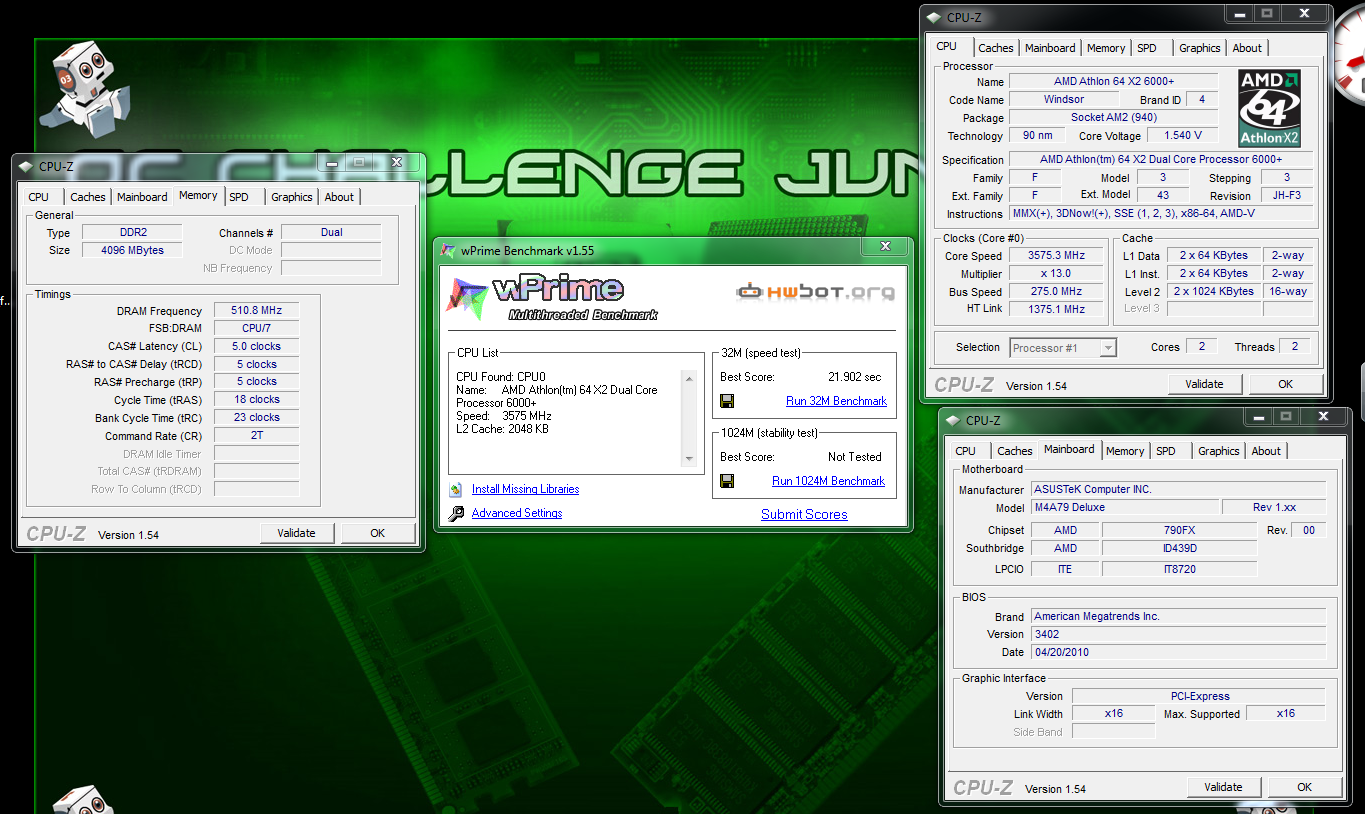Open CPU tab in Mainboard CPU-Z window

965,451
